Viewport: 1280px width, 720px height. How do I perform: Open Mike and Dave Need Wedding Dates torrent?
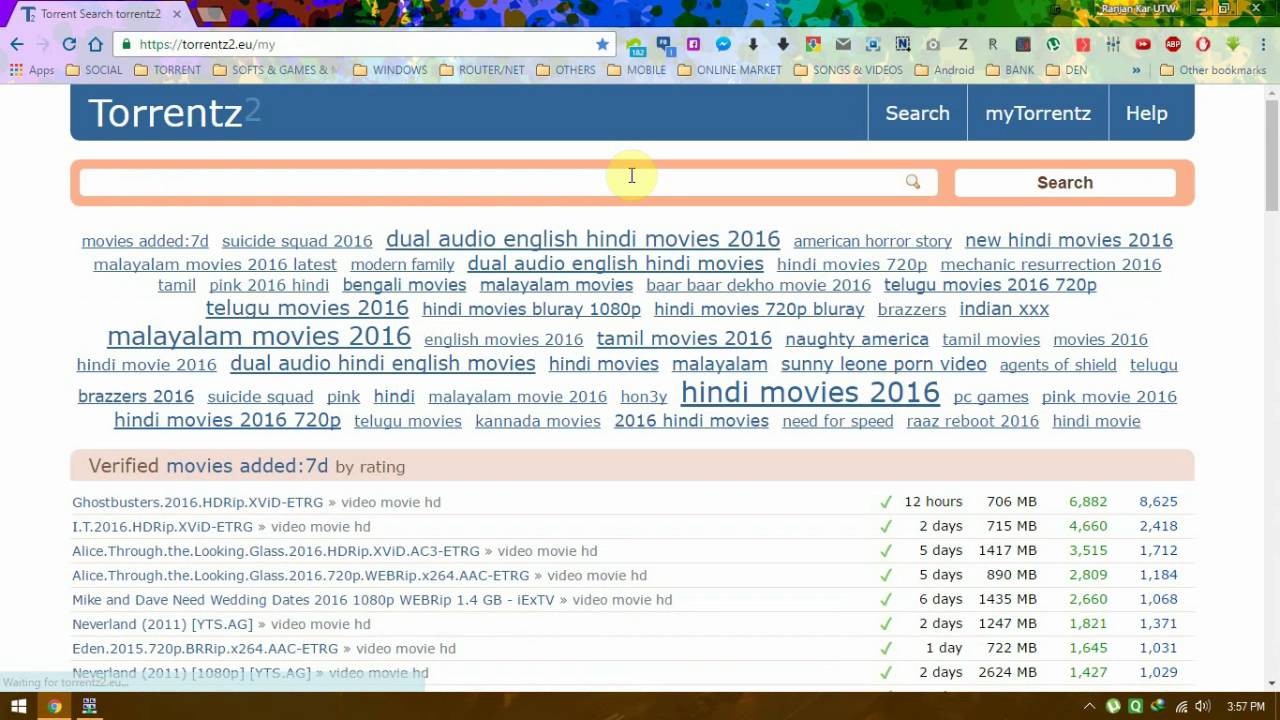pos(313,599)
